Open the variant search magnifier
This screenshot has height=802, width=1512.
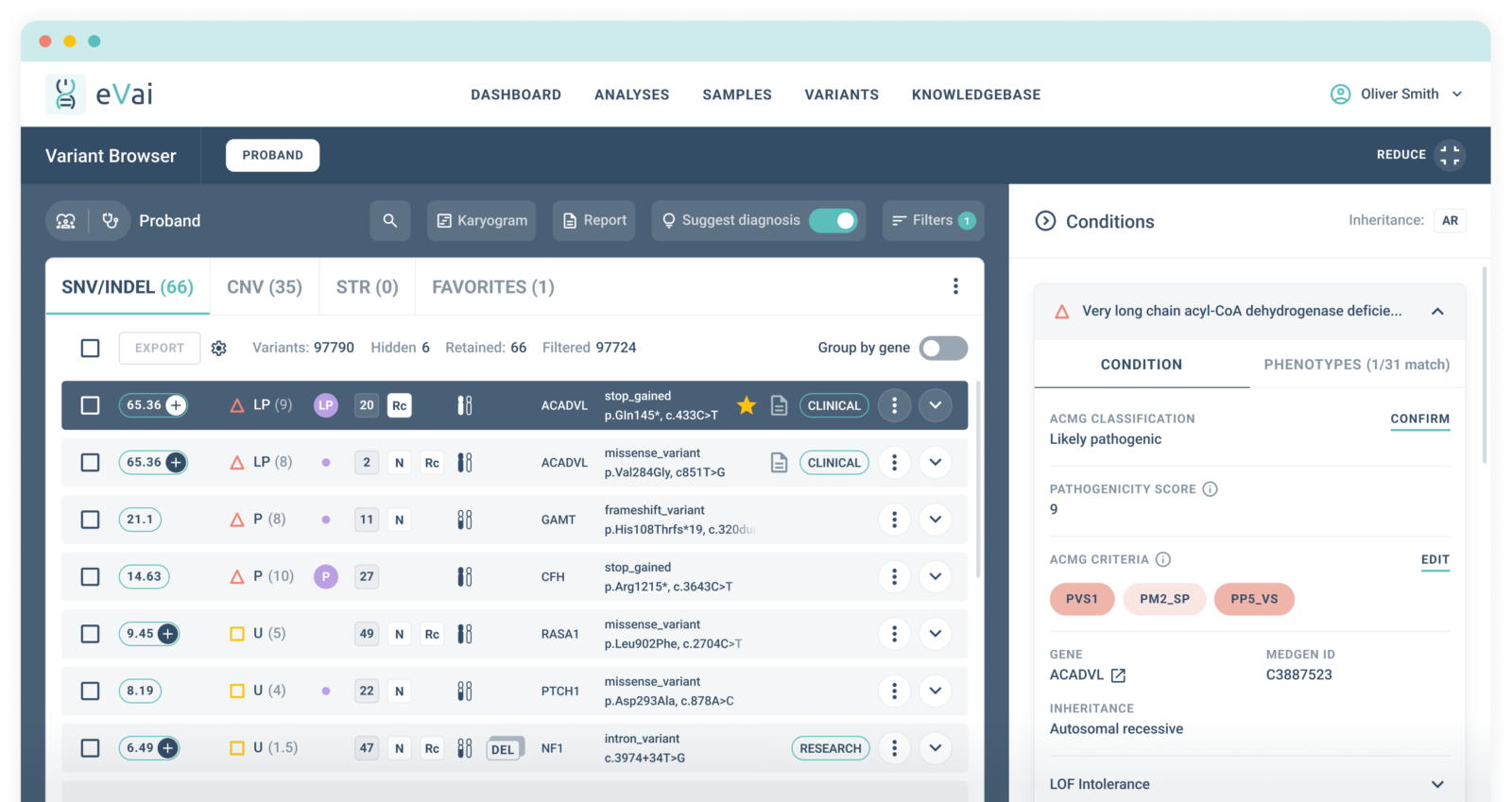click(x=390, y=220)
